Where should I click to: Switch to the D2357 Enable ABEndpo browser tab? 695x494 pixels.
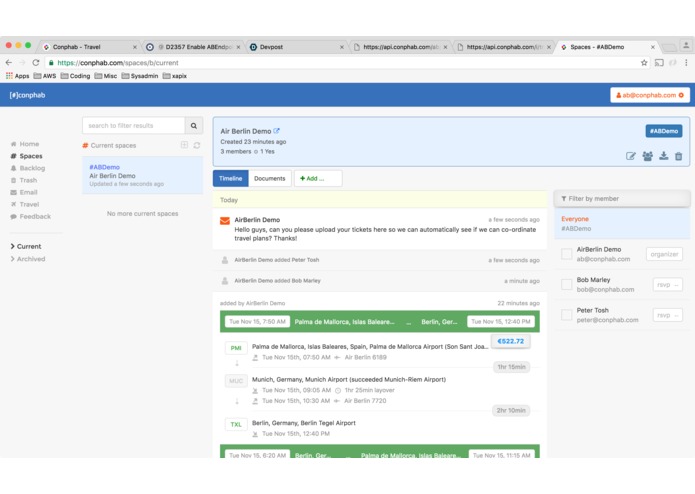click(x=192, y=47)
